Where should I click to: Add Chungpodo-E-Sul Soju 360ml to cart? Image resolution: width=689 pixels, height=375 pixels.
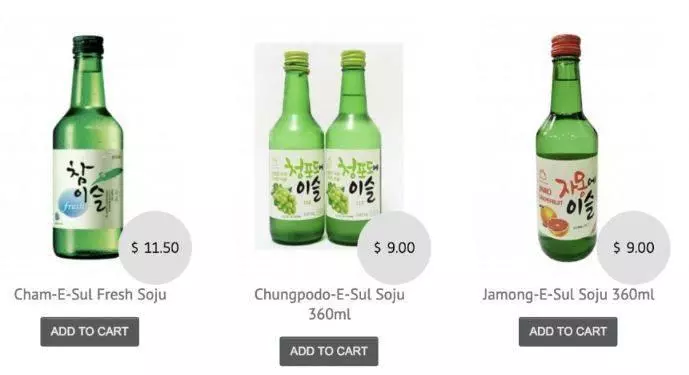[329, 351]
